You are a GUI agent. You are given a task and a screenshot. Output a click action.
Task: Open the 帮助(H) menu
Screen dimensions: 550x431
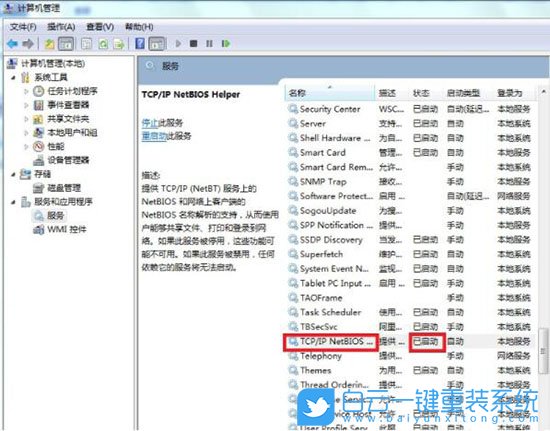139,27
